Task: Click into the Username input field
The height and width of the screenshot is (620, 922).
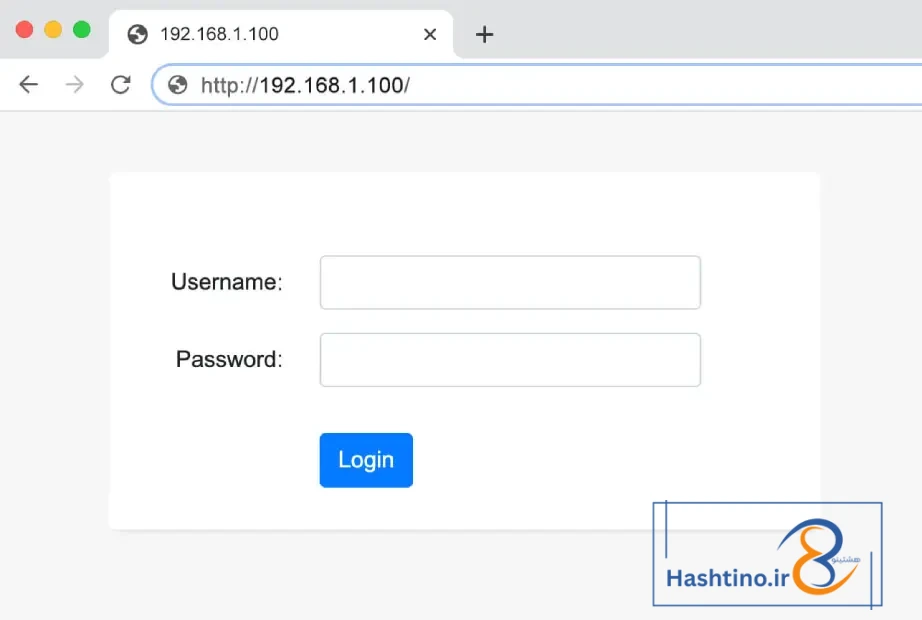Action: coord(510,282)
